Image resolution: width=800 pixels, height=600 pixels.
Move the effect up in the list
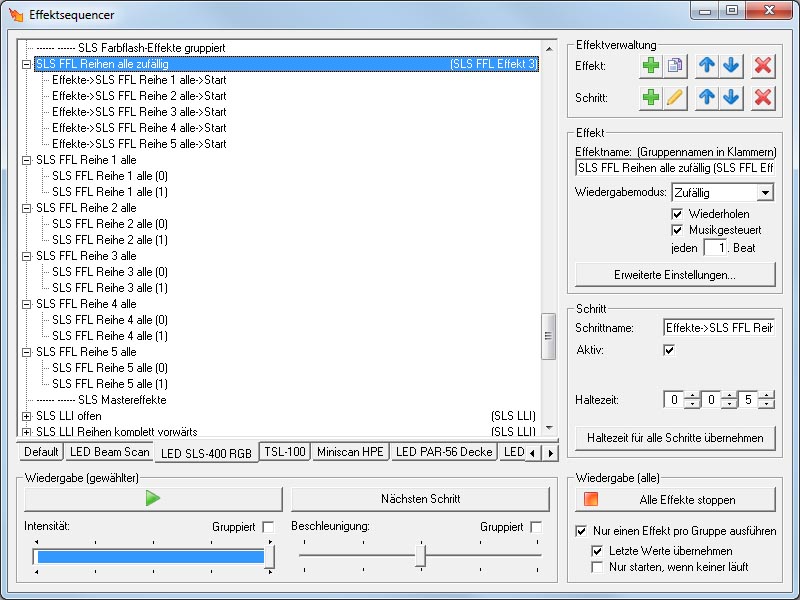coord(707,65)
